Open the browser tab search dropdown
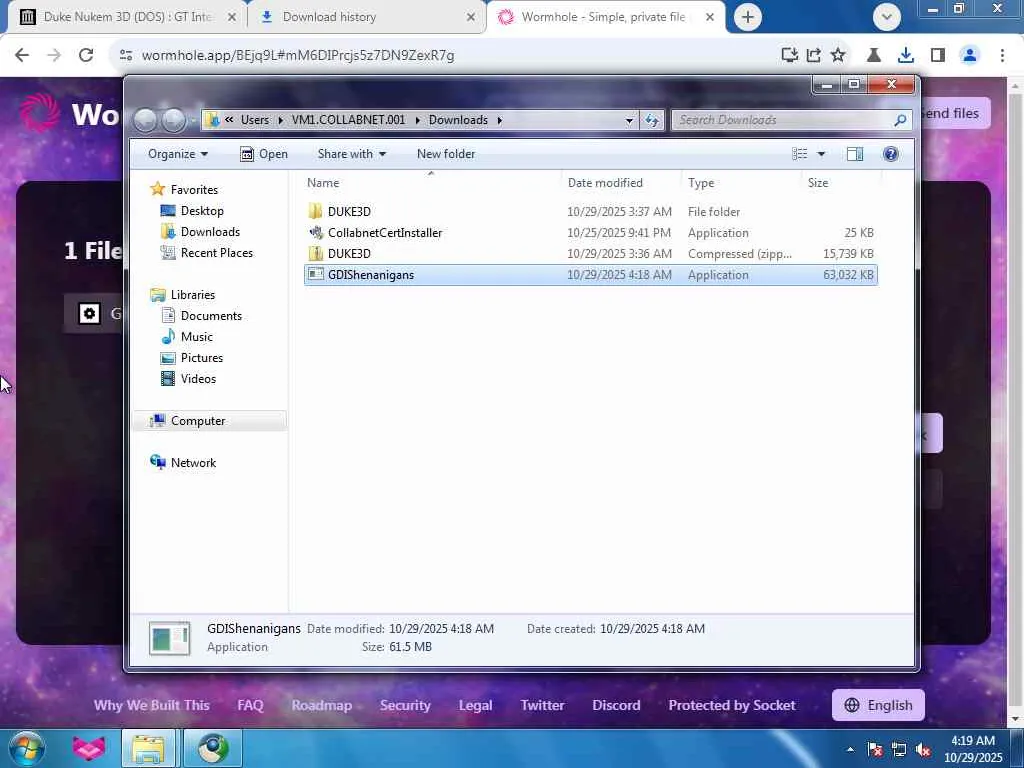Image resolution: width=1024 pixels, height=768 pixels. (886, 17)
